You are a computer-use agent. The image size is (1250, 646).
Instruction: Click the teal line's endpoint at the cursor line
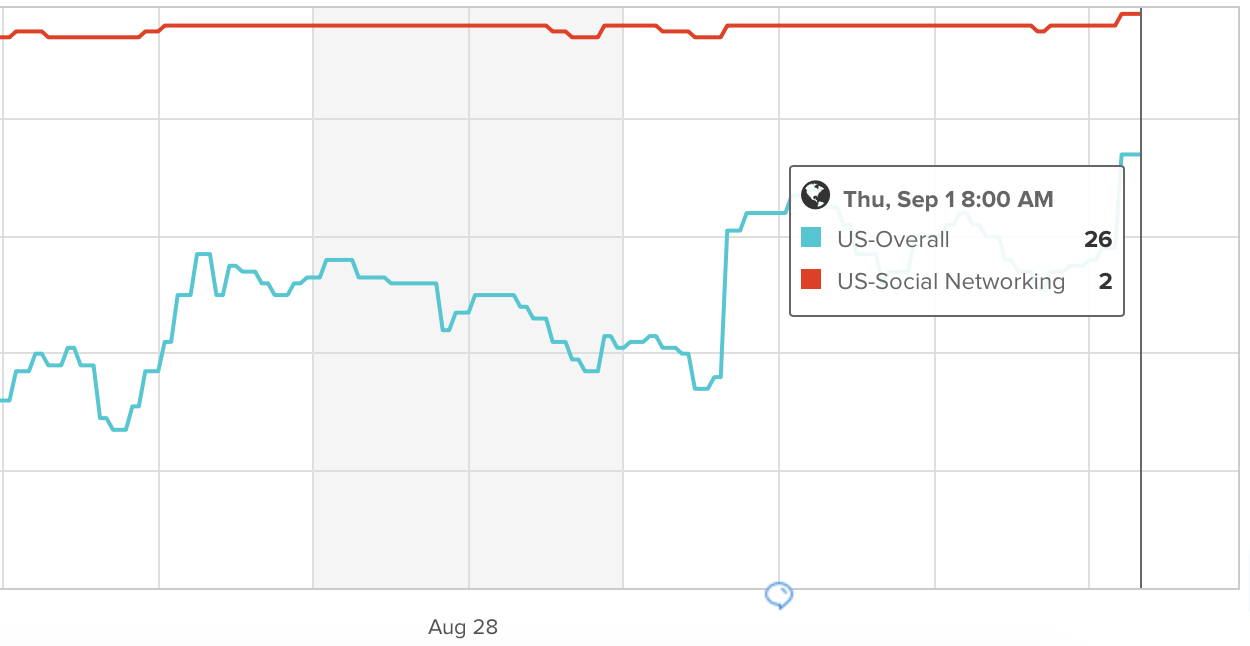coord(1138,155)
